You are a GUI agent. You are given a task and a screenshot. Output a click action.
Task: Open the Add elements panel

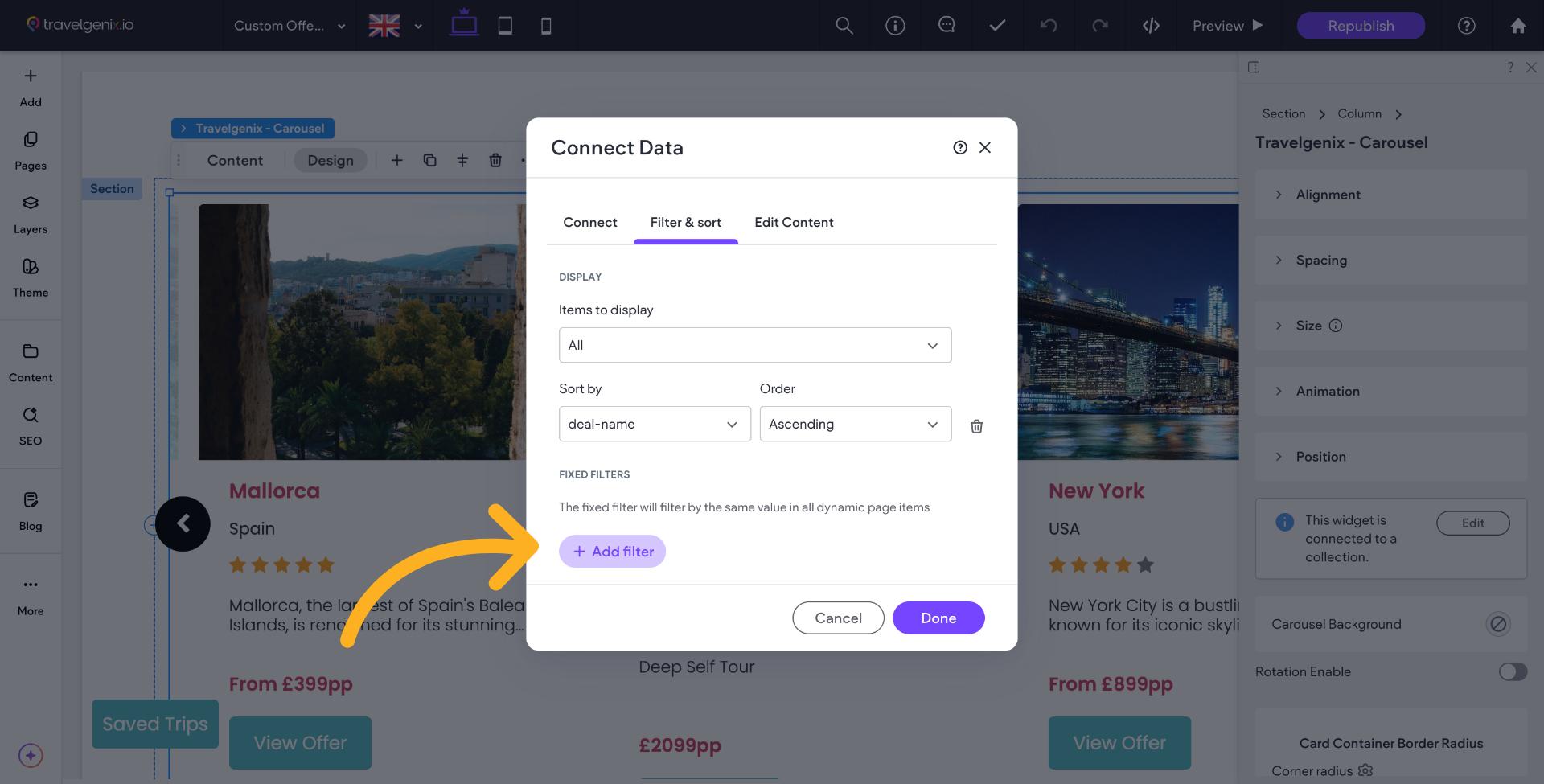click(31, 87)
